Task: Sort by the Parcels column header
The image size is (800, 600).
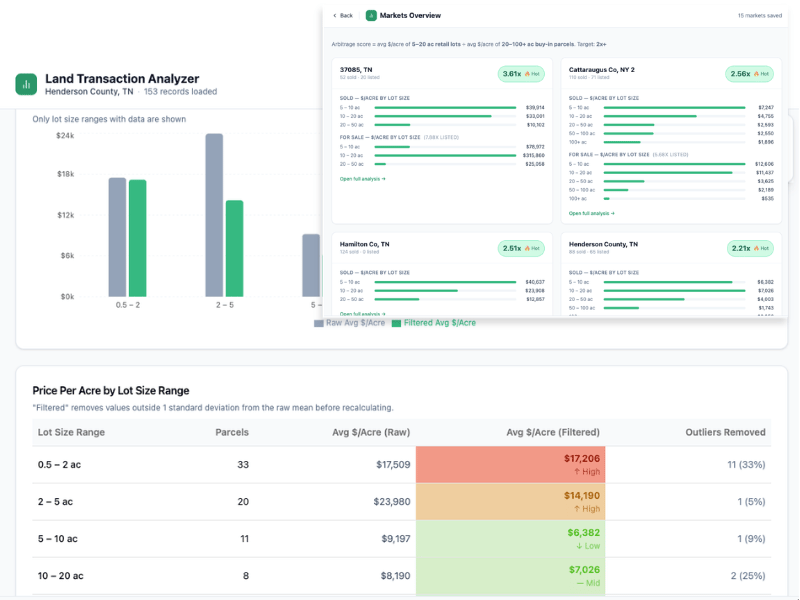Action: [x=232, y=432]
